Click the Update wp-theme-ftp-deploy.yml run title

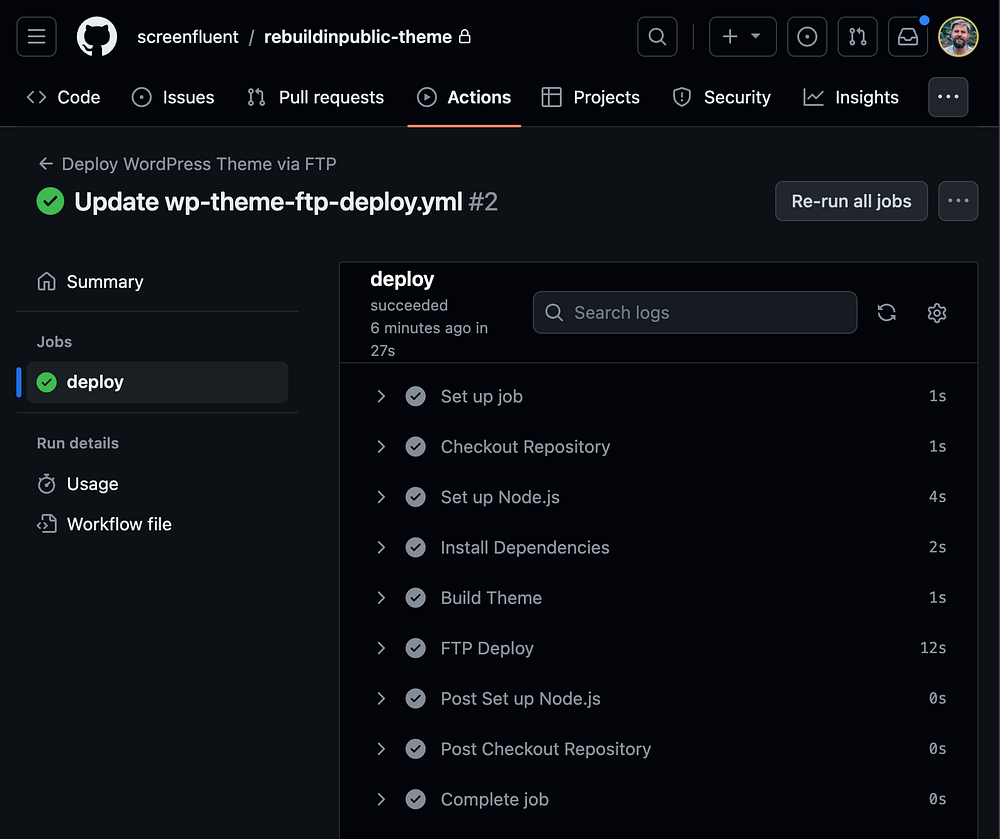tap(268, 201)
